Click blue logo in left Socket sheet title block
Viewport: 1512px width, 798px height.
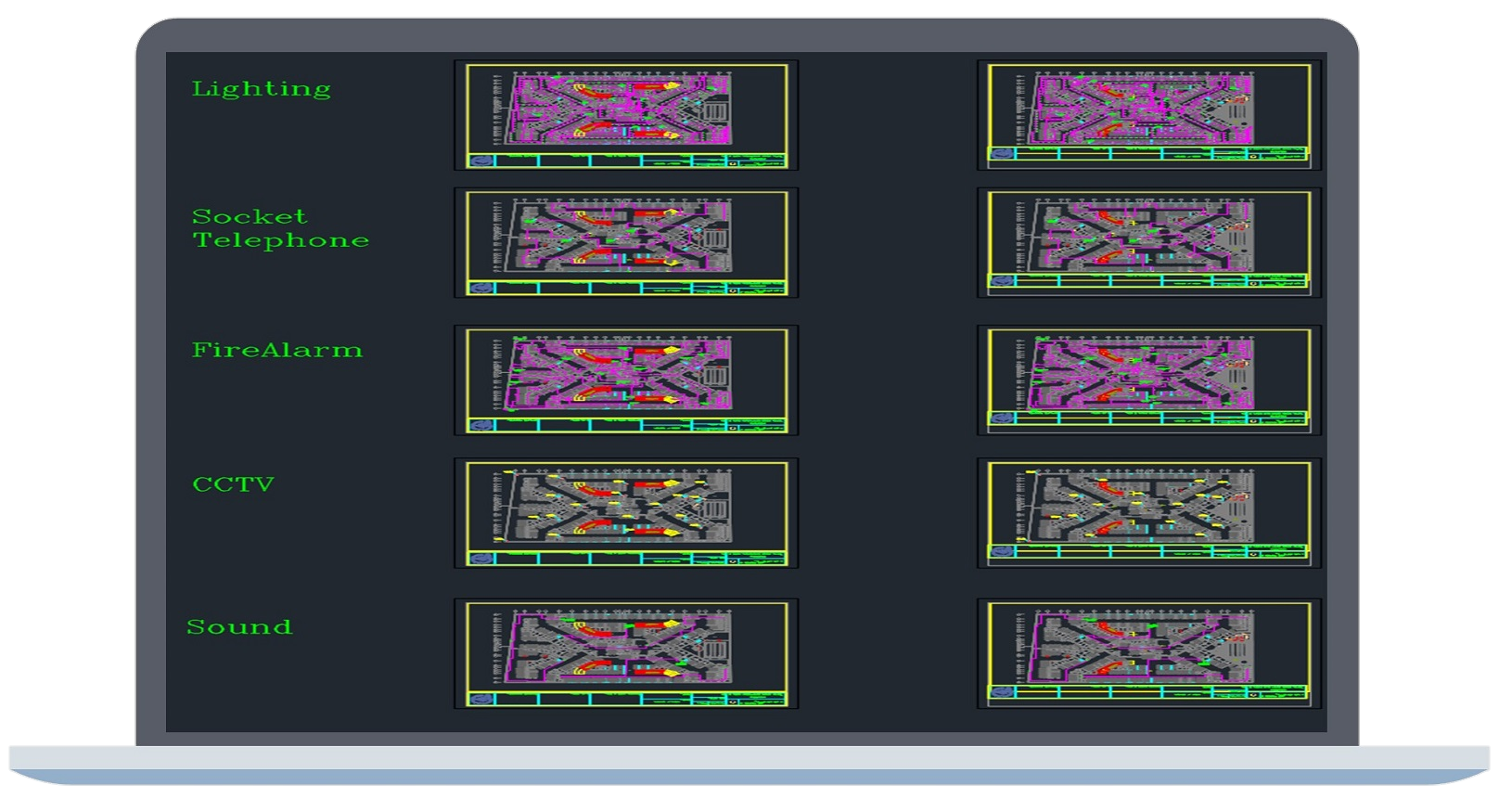(x=481, y=288)
